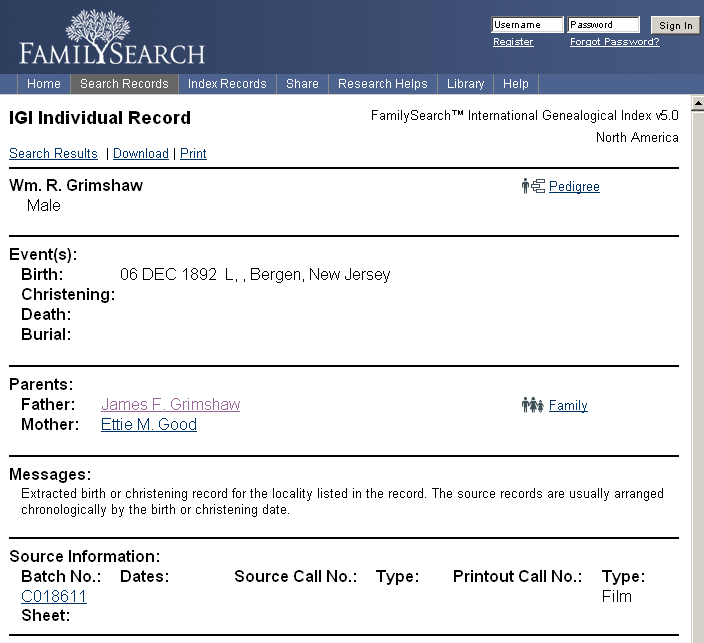This screenshot has height=643, width=704.
Task: Open batch number C018611 link
Action: point(54,597)
